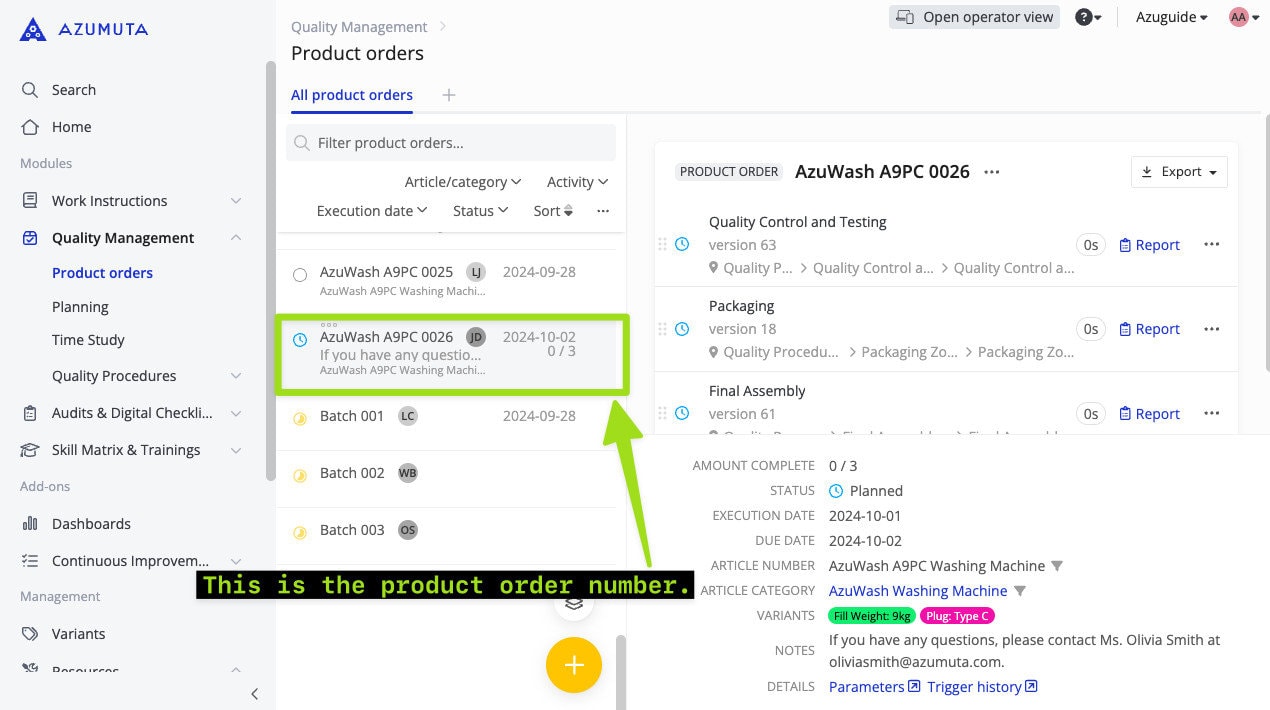Select the All product orders tab
The width and height of the screenshot is (1270, 710).
coord(351,95)
